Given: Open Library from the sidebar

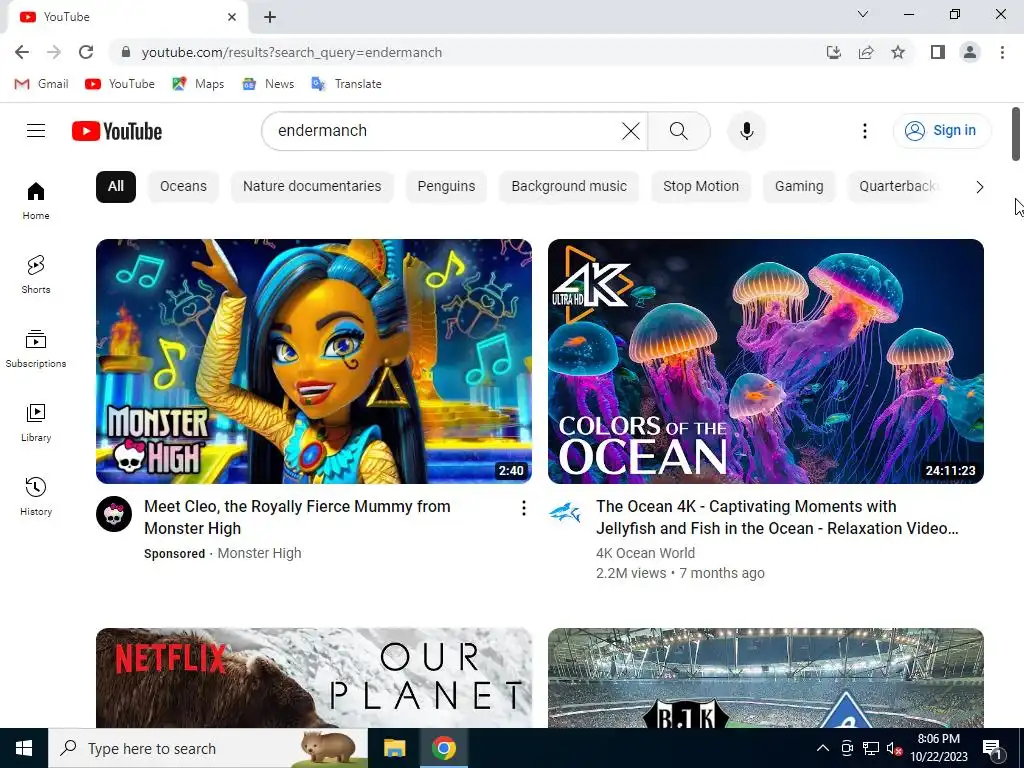Looking at the screenshot, I should (x=36, y=423).
